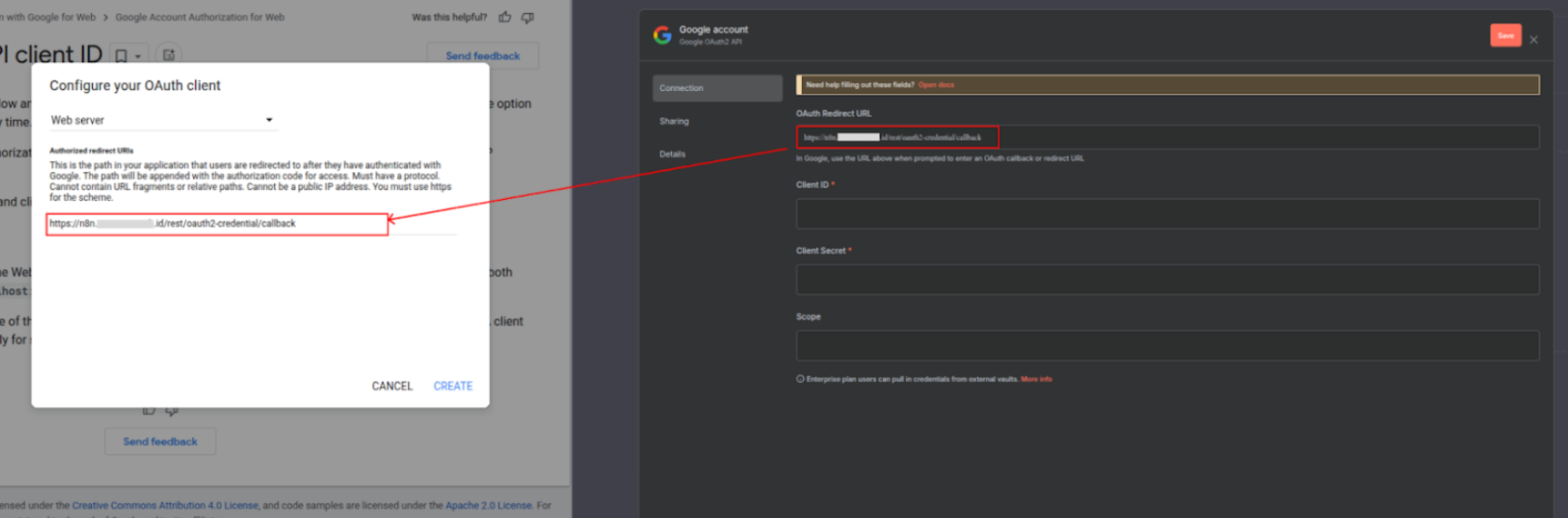Click the Google account credential title

713,30
